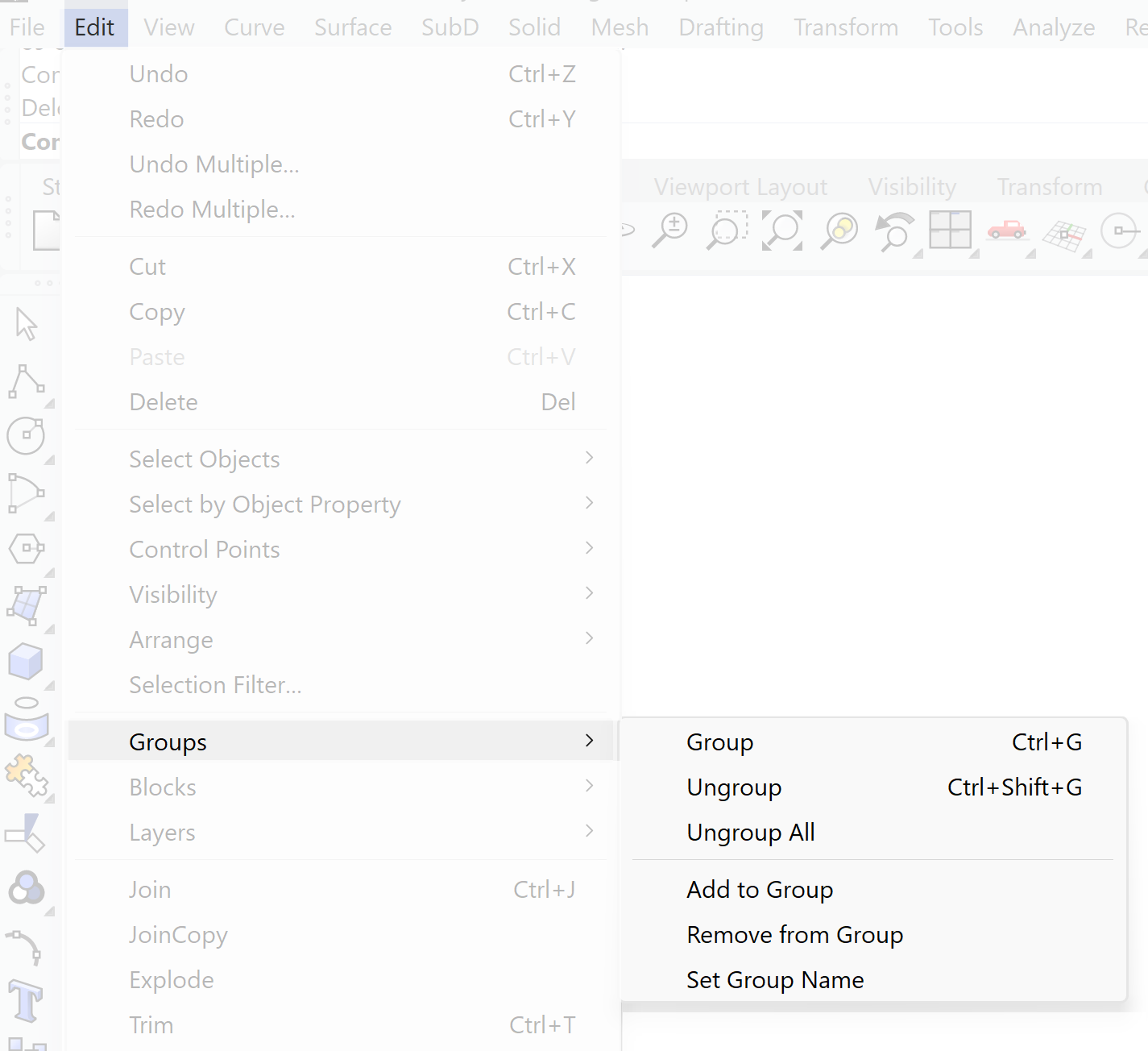Select the Polyline tool in the left sidebar
Image resolution: width=1148 pixels, height=1051 pixels.
[26, 380]
